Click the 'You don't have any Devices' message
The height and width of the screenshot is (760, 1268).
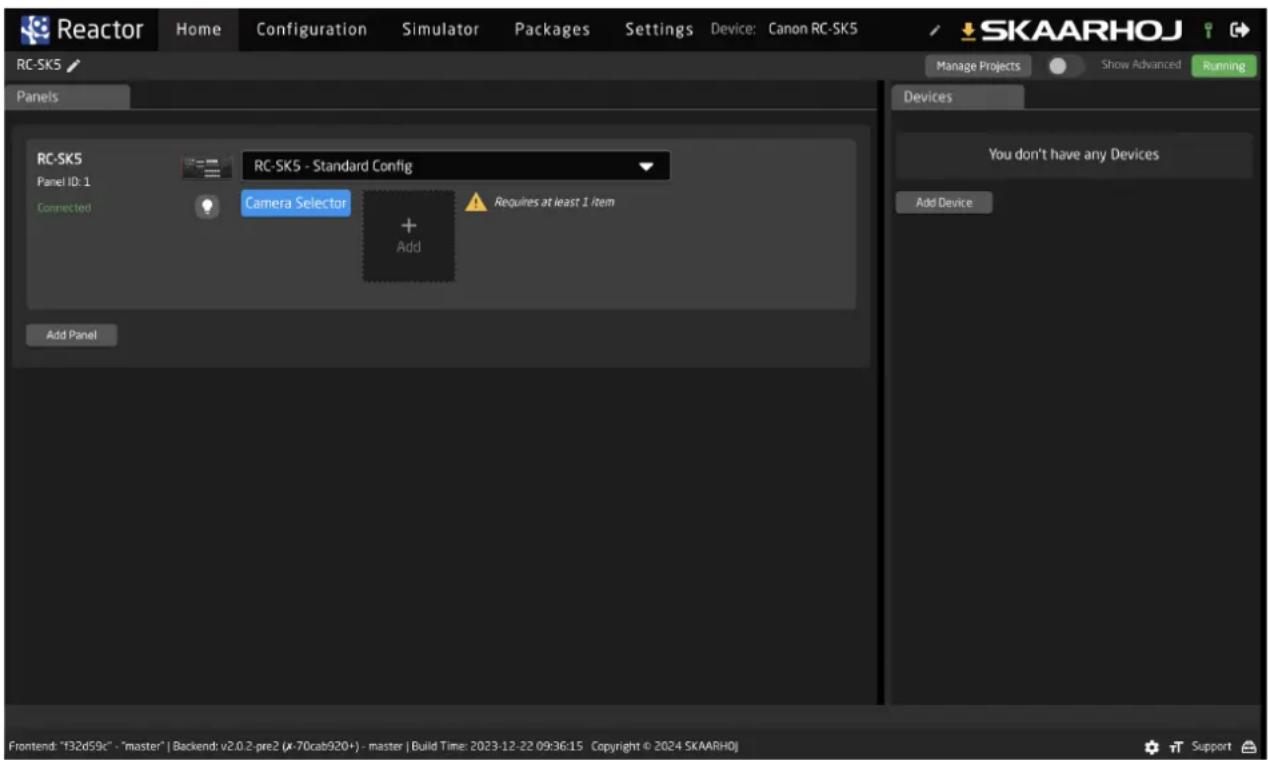coord(1074,155)
